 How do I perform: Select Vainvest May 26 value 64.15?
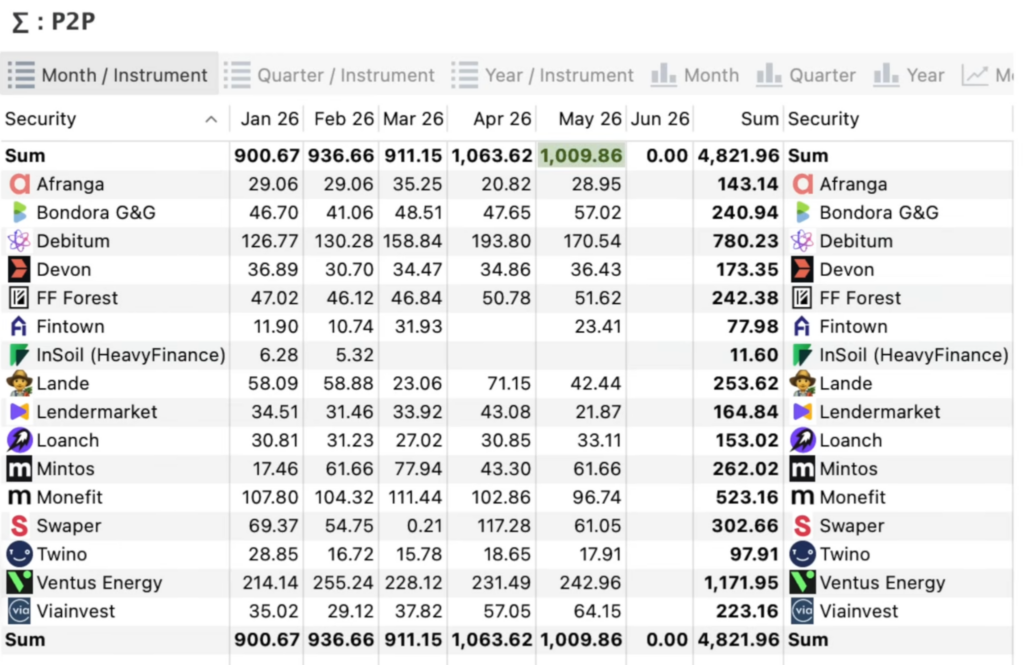click(x=596, y=611)
